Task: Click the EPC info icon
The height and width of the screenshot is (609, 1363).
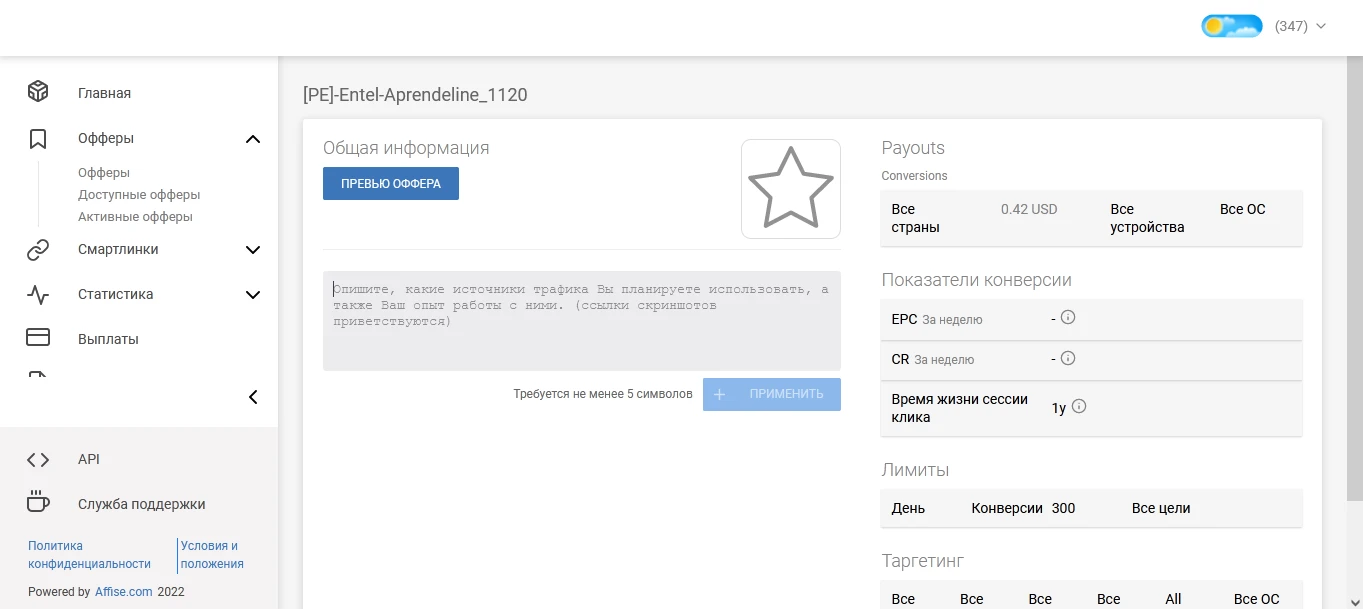Action: [1068, 318]
